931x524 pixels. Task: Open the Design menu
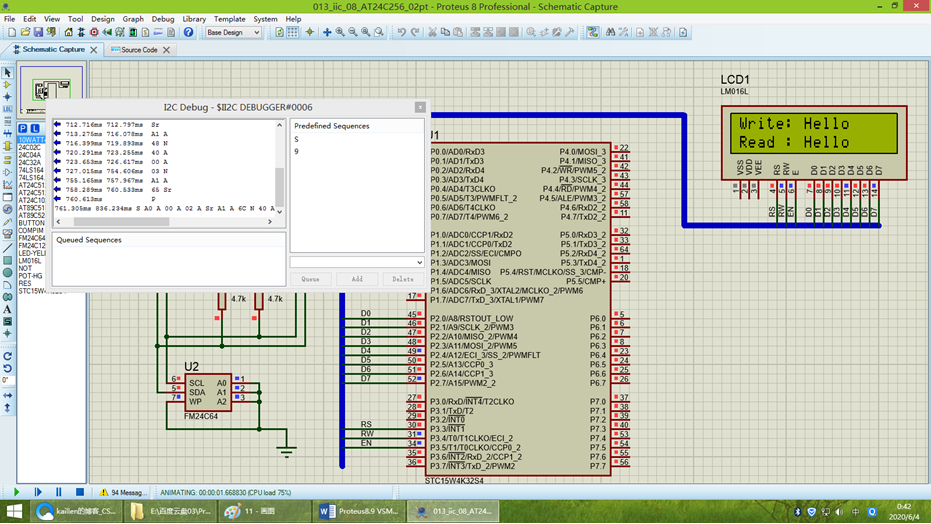102,19
